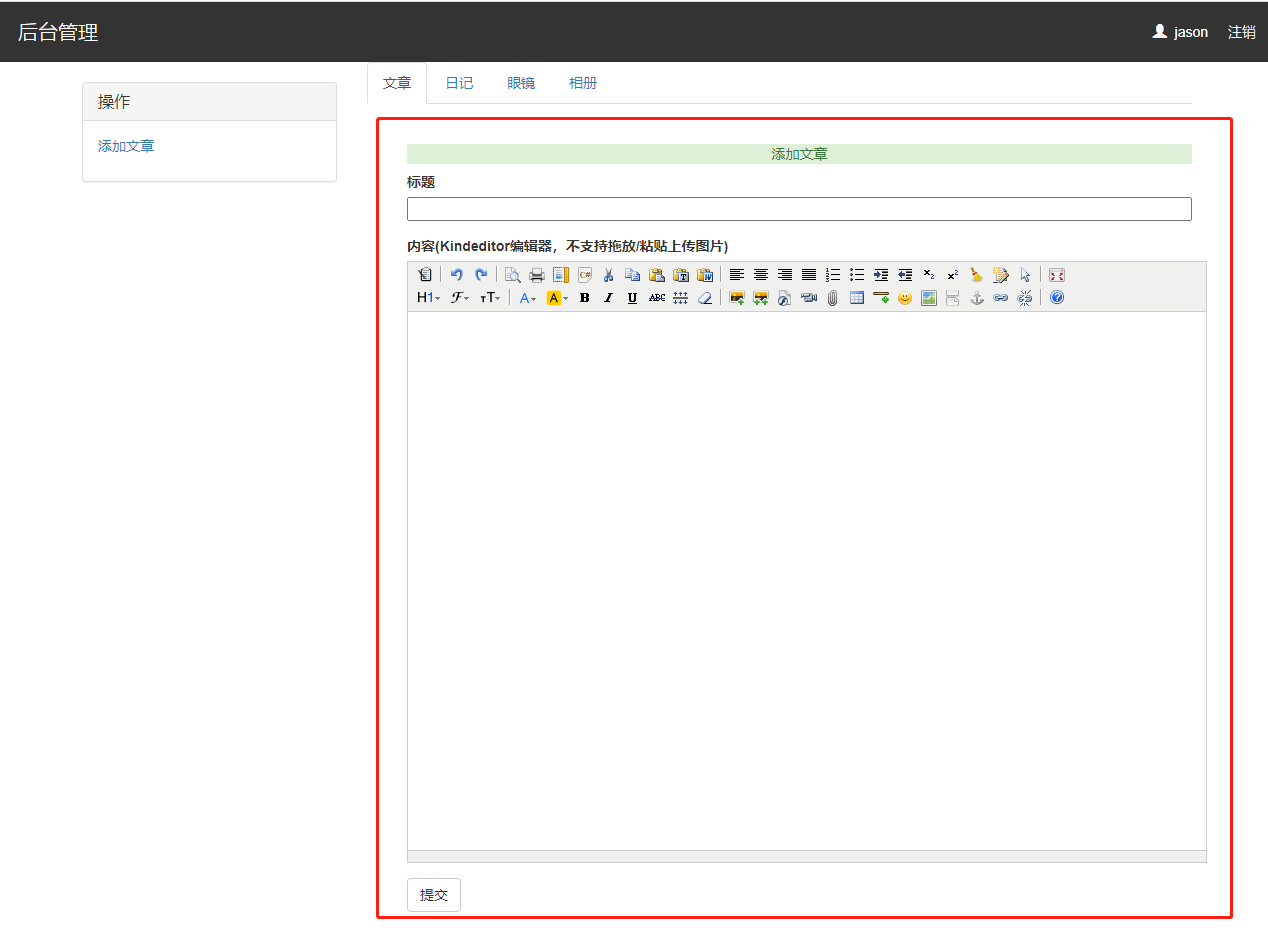
Task: Upload multiple images
Action: click(x=761, y=298)
